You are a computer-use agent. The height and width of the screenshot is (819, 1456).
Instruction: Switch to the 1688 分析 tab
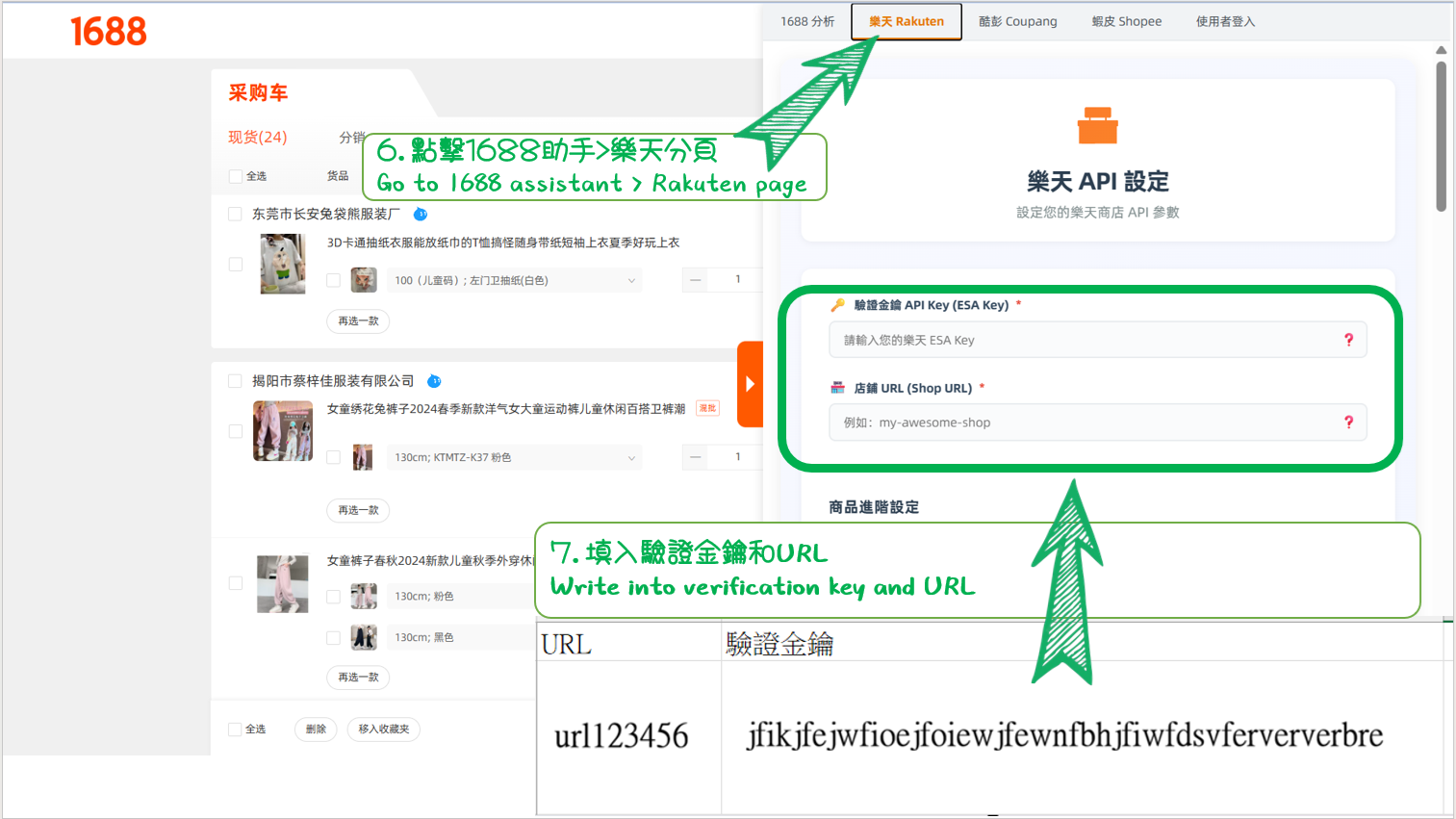807,21
